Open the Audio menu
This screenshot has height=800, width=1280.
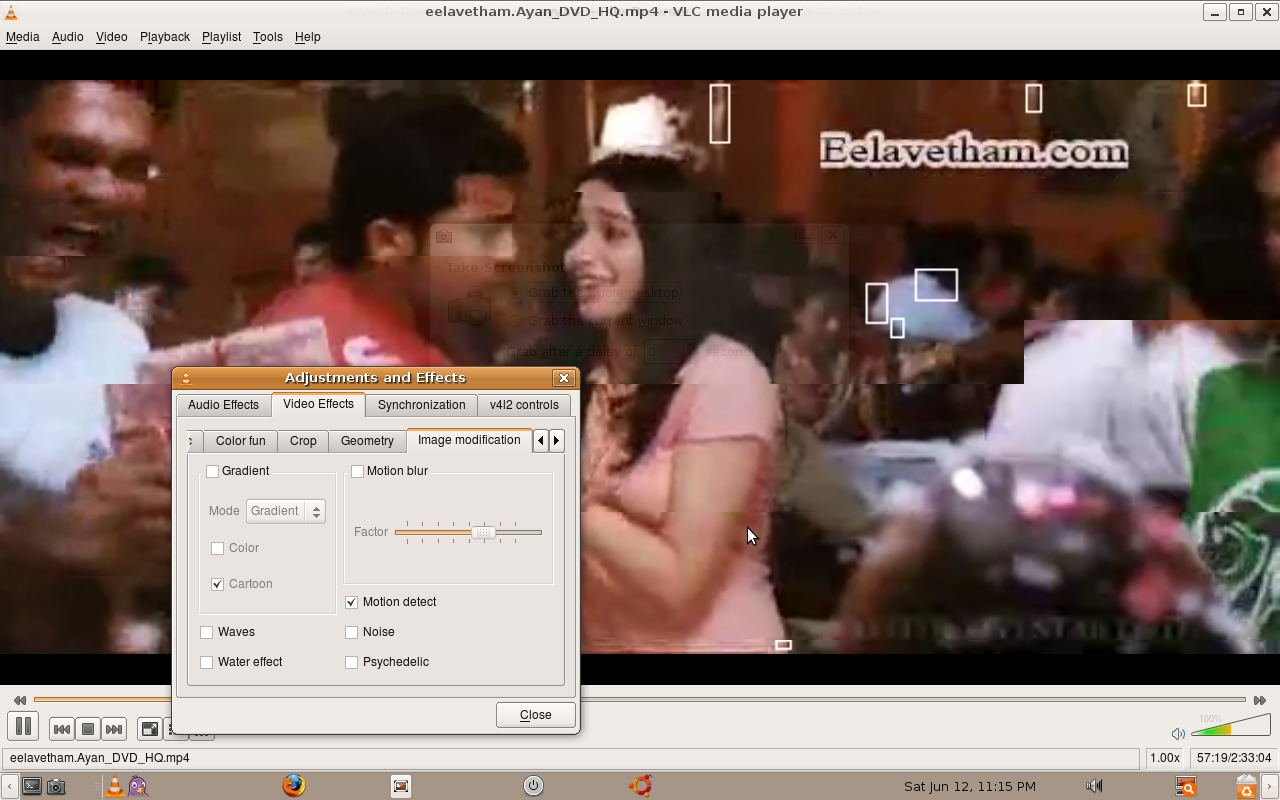(x=67, y=36)
